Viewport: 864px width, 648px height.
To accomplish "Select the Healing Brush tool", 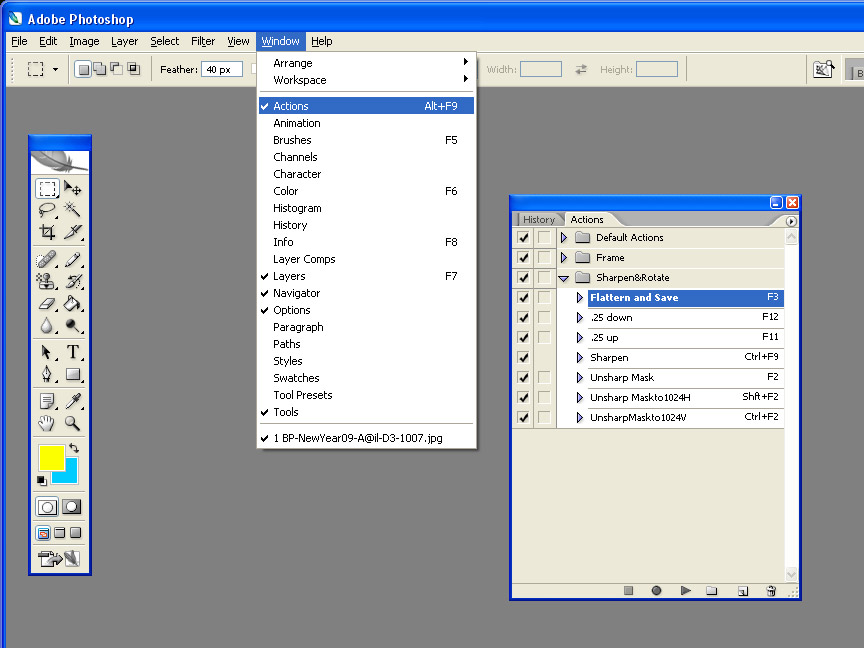I will point(47,259).
